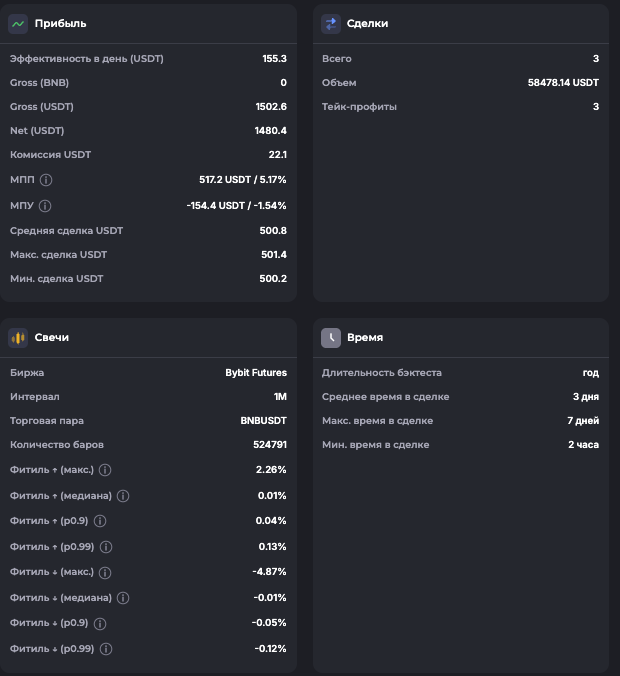This screenshot has height=676, width=620.
Task: Select the Bybit Futures exchange value
Action: [x=256, y=373]
